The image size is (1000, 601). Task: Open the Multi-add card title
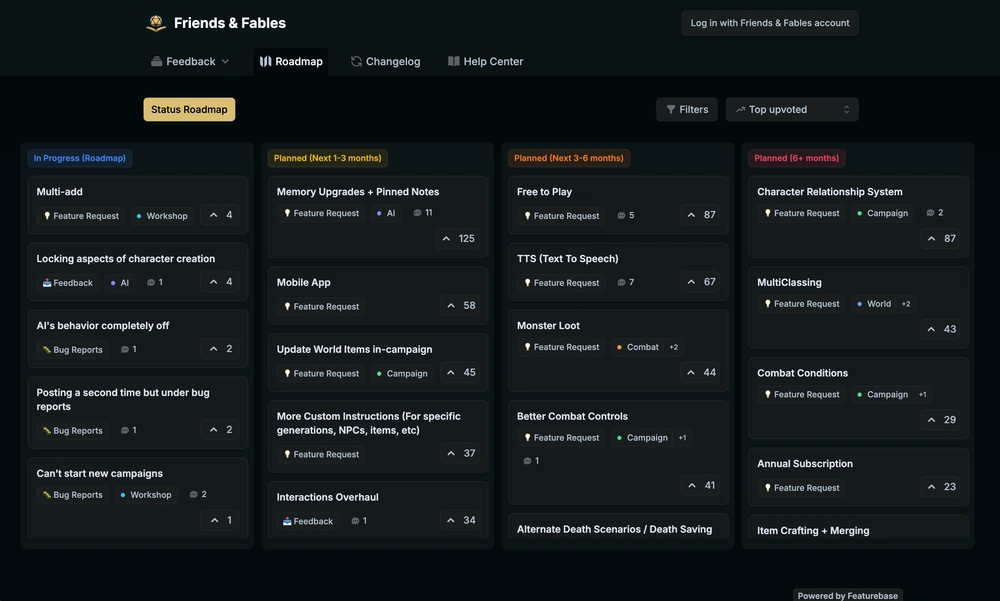coord(59,192)
